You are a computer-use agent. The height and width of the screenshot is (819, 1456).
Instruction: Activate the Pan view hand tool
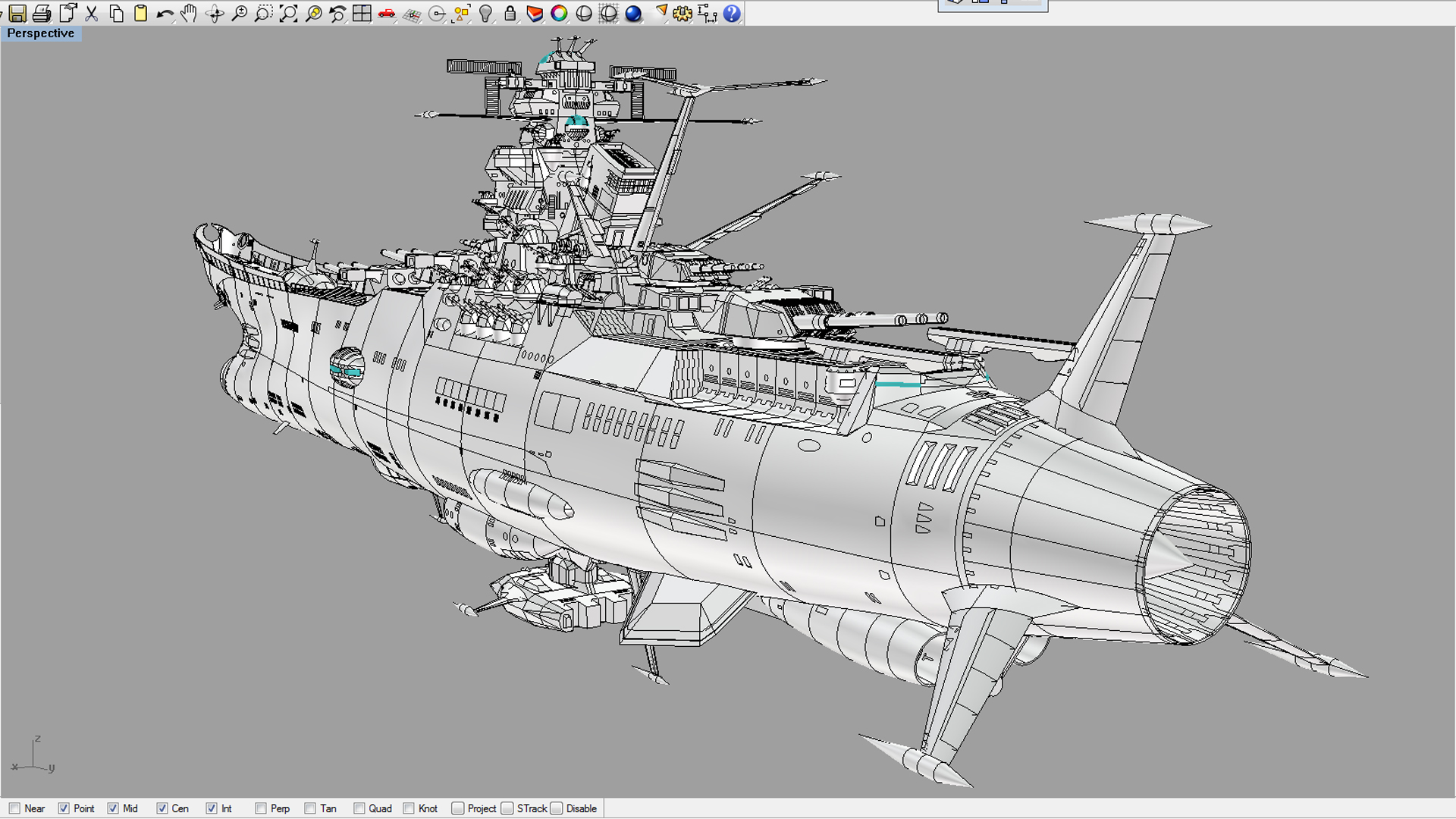(189, 14)
